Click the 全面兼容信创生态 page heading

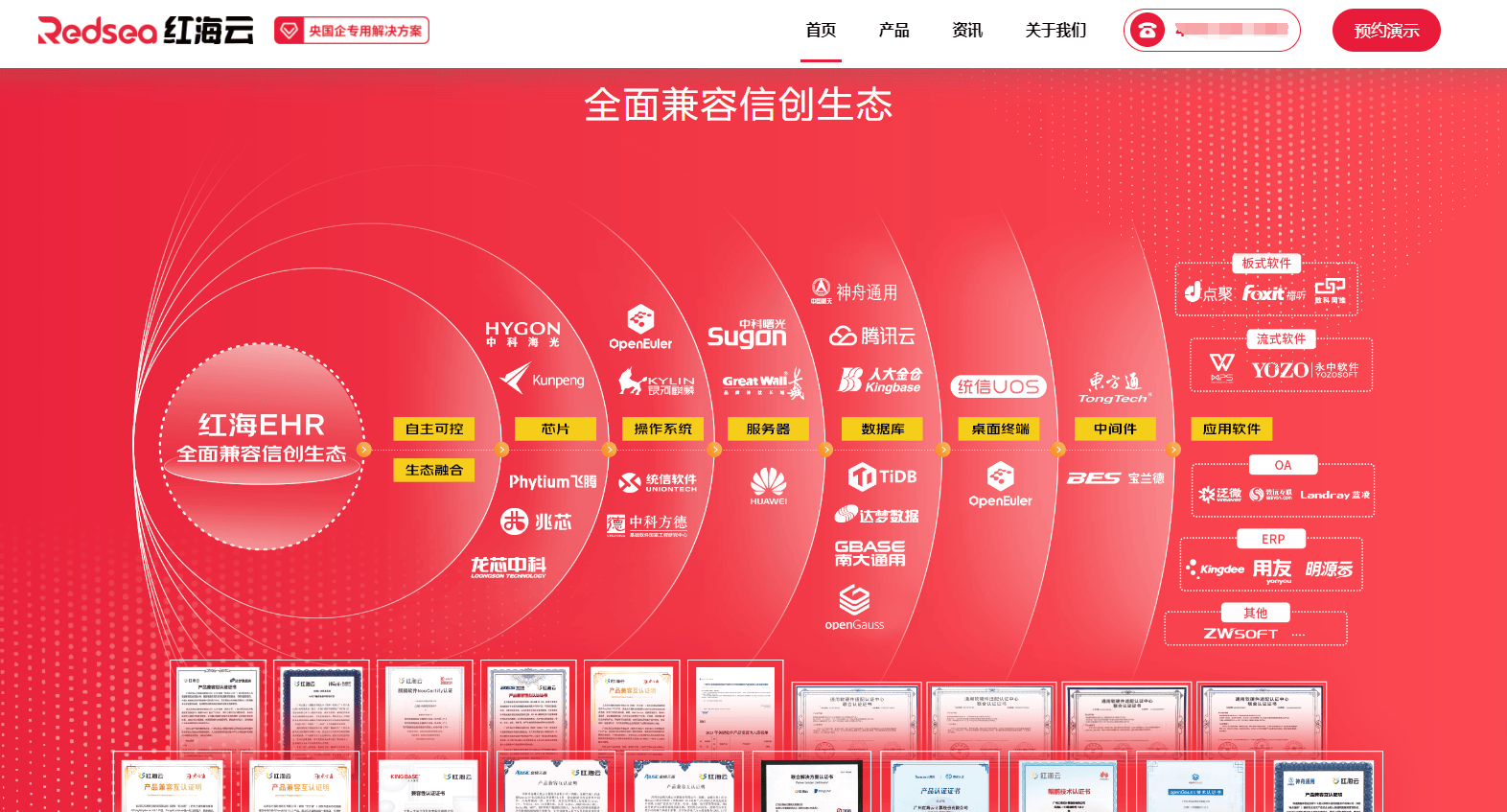pos(738,104)
